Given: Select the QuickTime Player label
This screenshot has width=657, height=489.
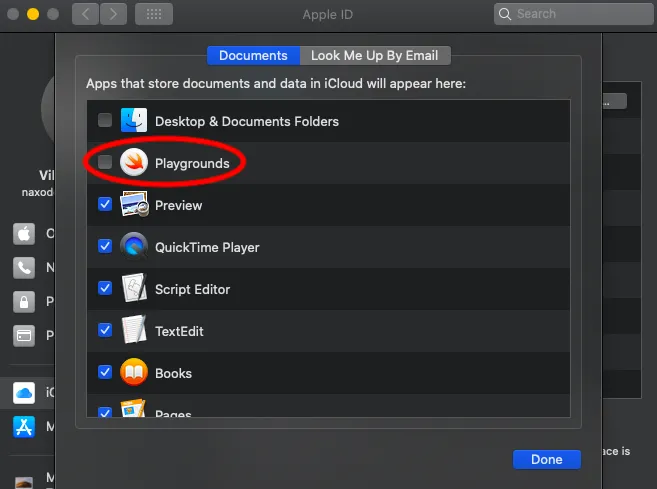Looking at the screenshot, I should click(x=207, y=247).
